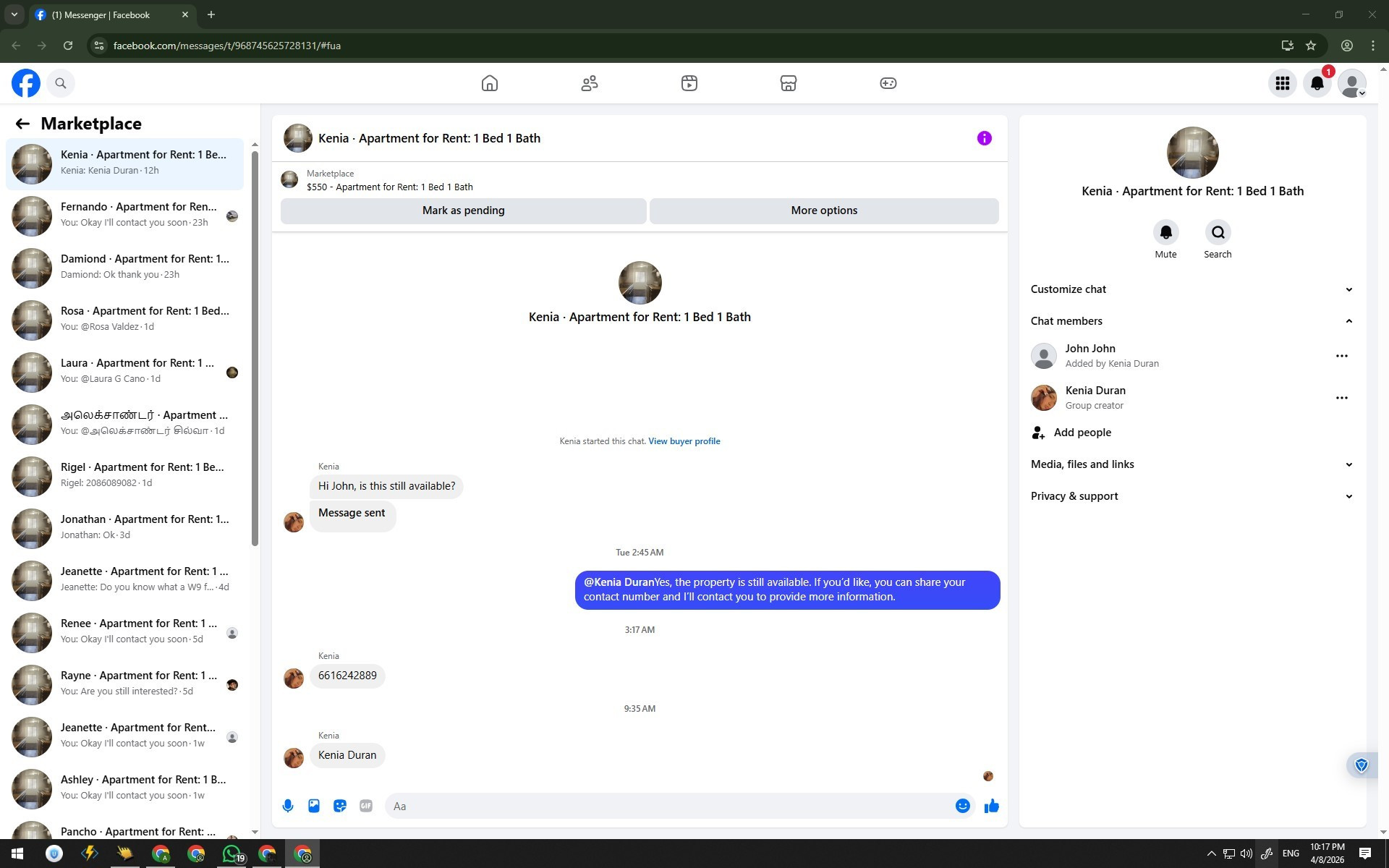
Task: Follow the View buyer profile link
Action: pyautogui.click(x=684, y=441)
